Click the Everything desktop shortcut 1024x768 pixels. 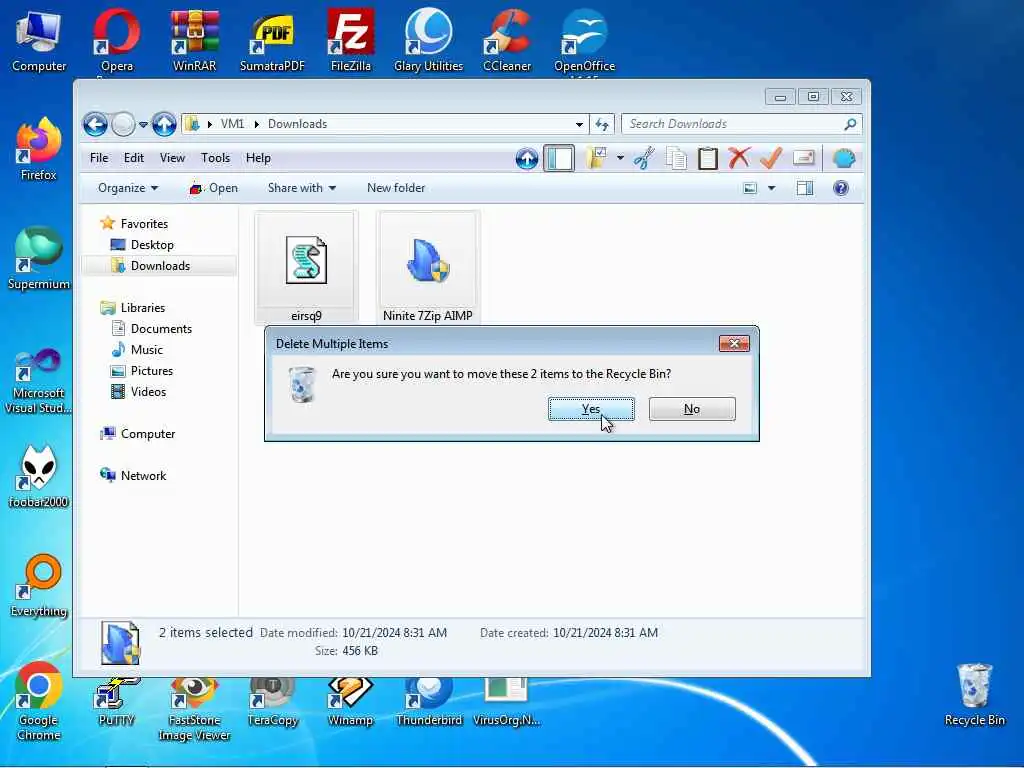[x=39, y=586]
